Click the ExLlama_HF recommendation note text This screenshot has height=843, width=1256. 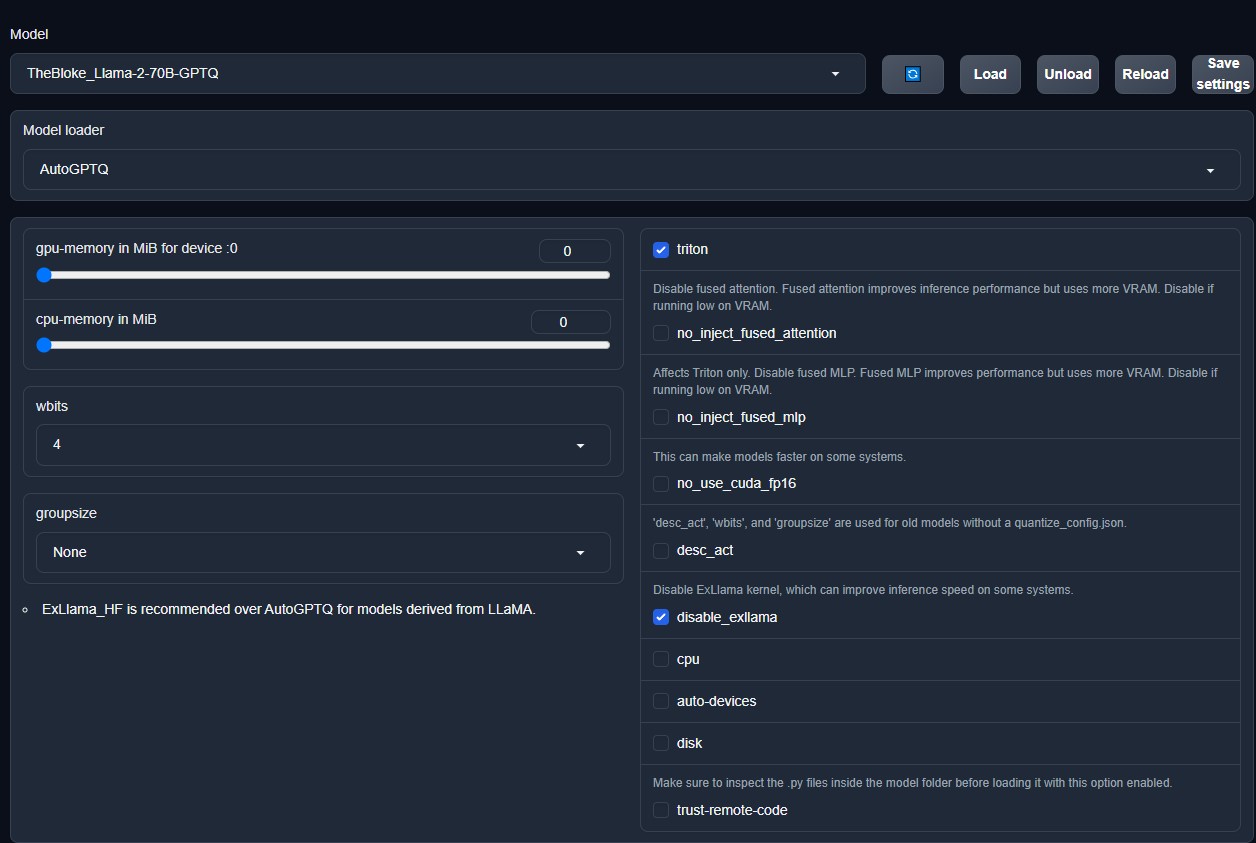[x=289, y=609]
